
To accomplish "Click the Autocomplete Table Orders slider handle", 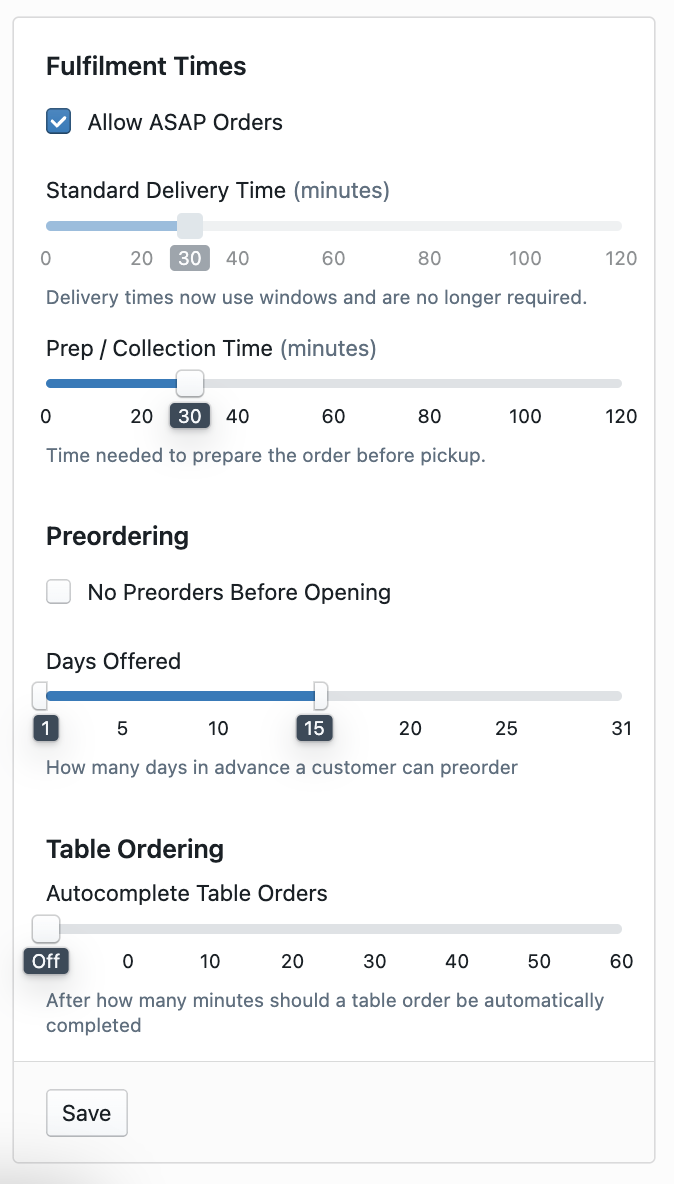I will [x=46, y=929].
